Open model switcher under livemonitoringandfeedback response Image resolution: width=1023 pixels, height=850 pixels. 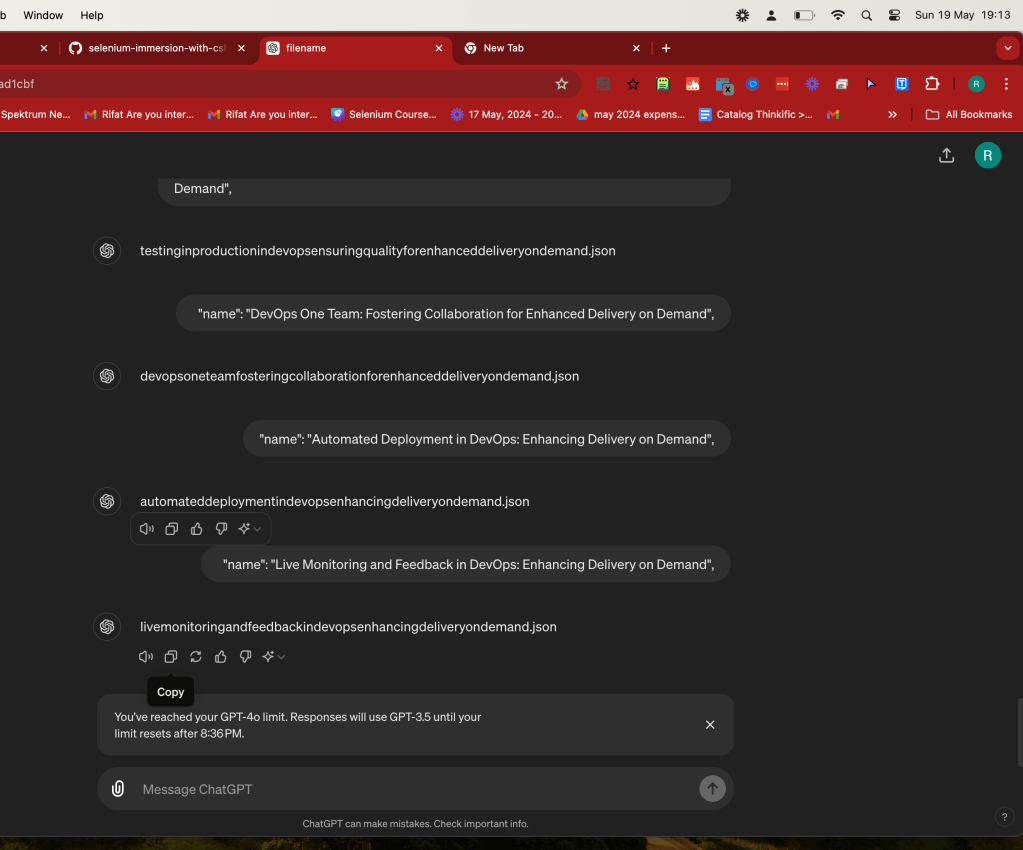(x=273, y=656)
